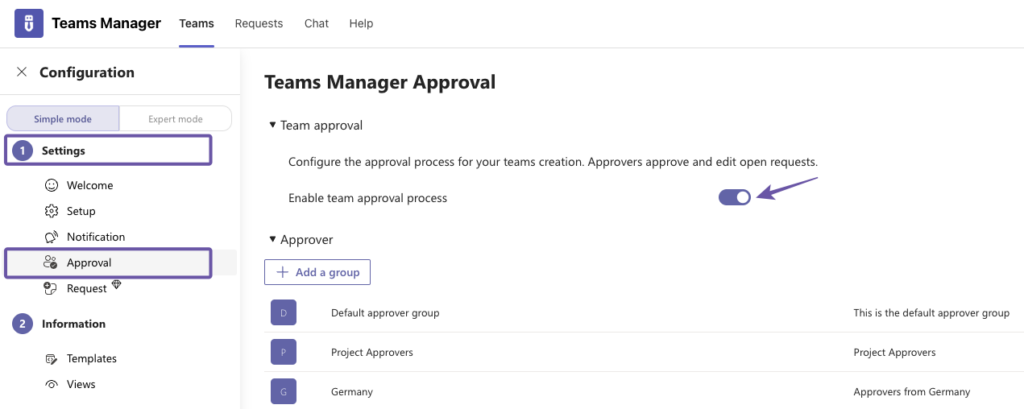This screenshot has width=1024, height=409.
Task: Click the Teams Manager Approval heading
Action: (x=380, y=82)
